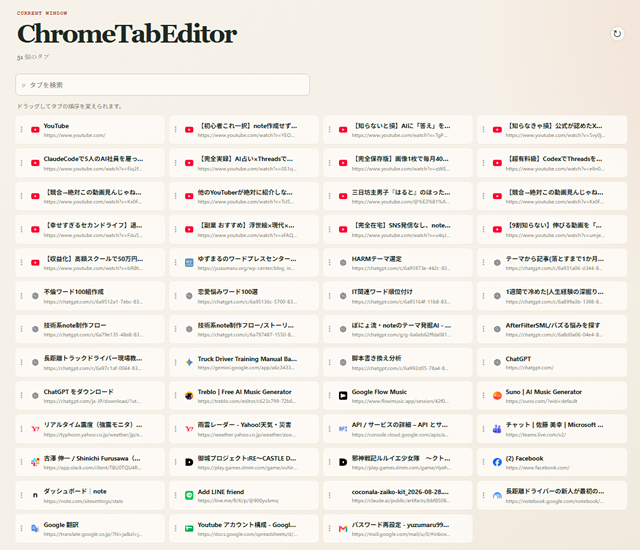Select the ClaudeCode YouTube video tab card
The image size is (640, 550).
point(90,163)
